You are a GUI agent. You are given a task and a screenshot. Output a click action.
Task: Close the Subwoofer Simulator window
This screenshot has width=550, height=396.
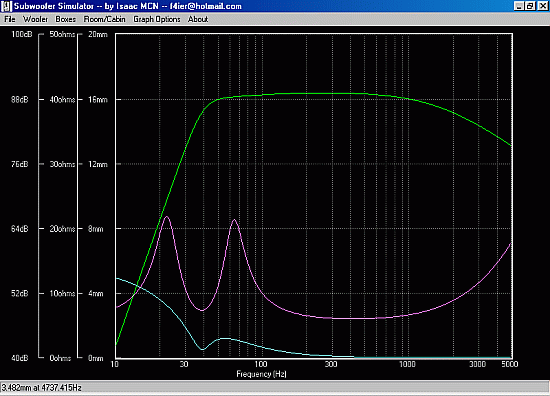542,6
